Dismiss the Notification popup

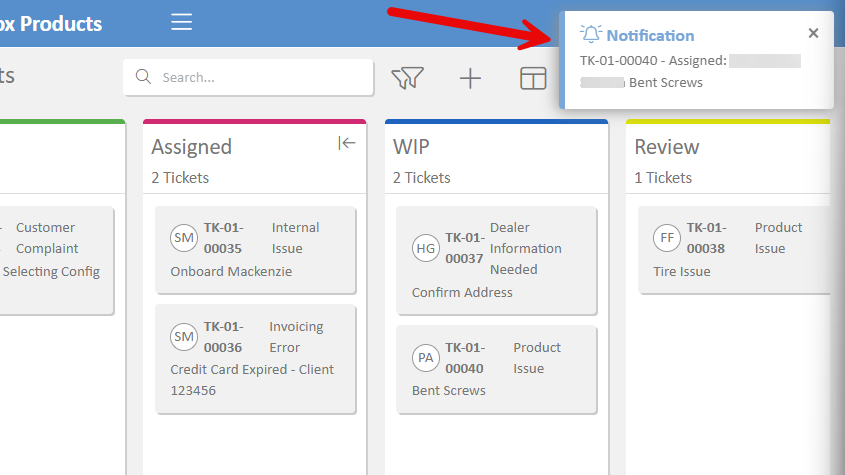[x=813, y=33]
